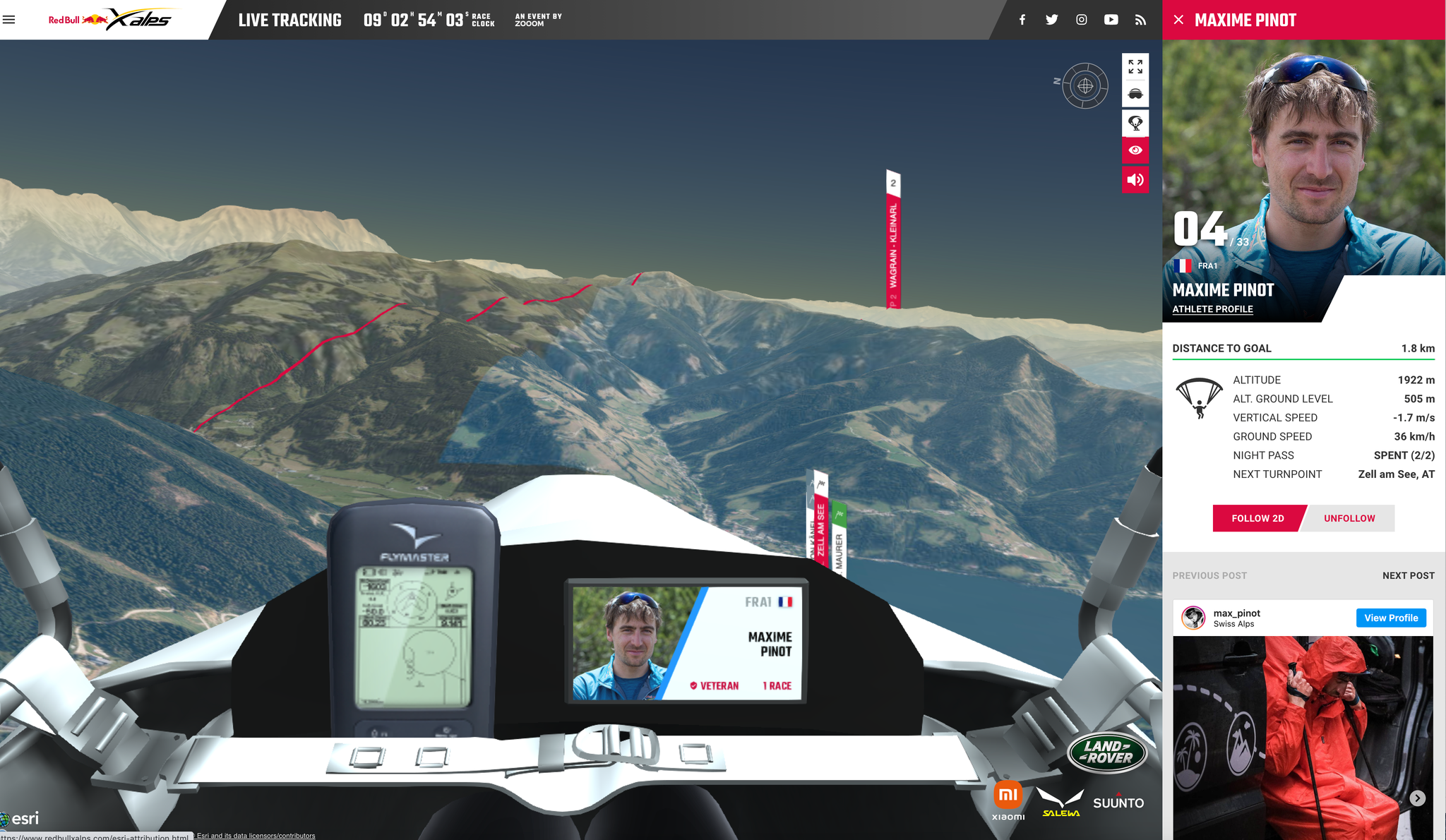Click the max_pinot avatar icon
Screen dimensions: 1446x840
click(1193, 618)
